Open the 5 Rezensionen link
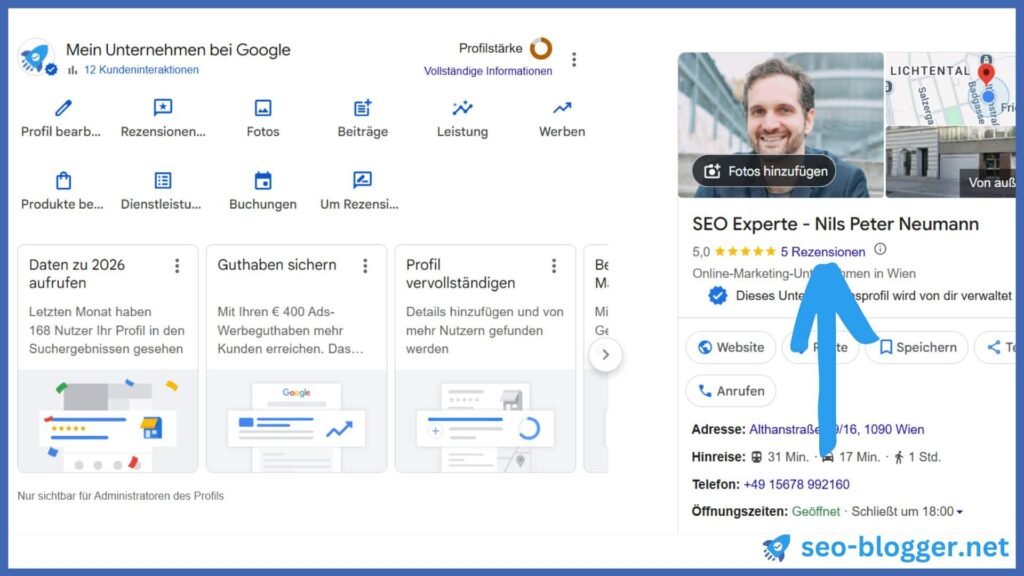This screenshot has height=576, width=1024. 823,252
